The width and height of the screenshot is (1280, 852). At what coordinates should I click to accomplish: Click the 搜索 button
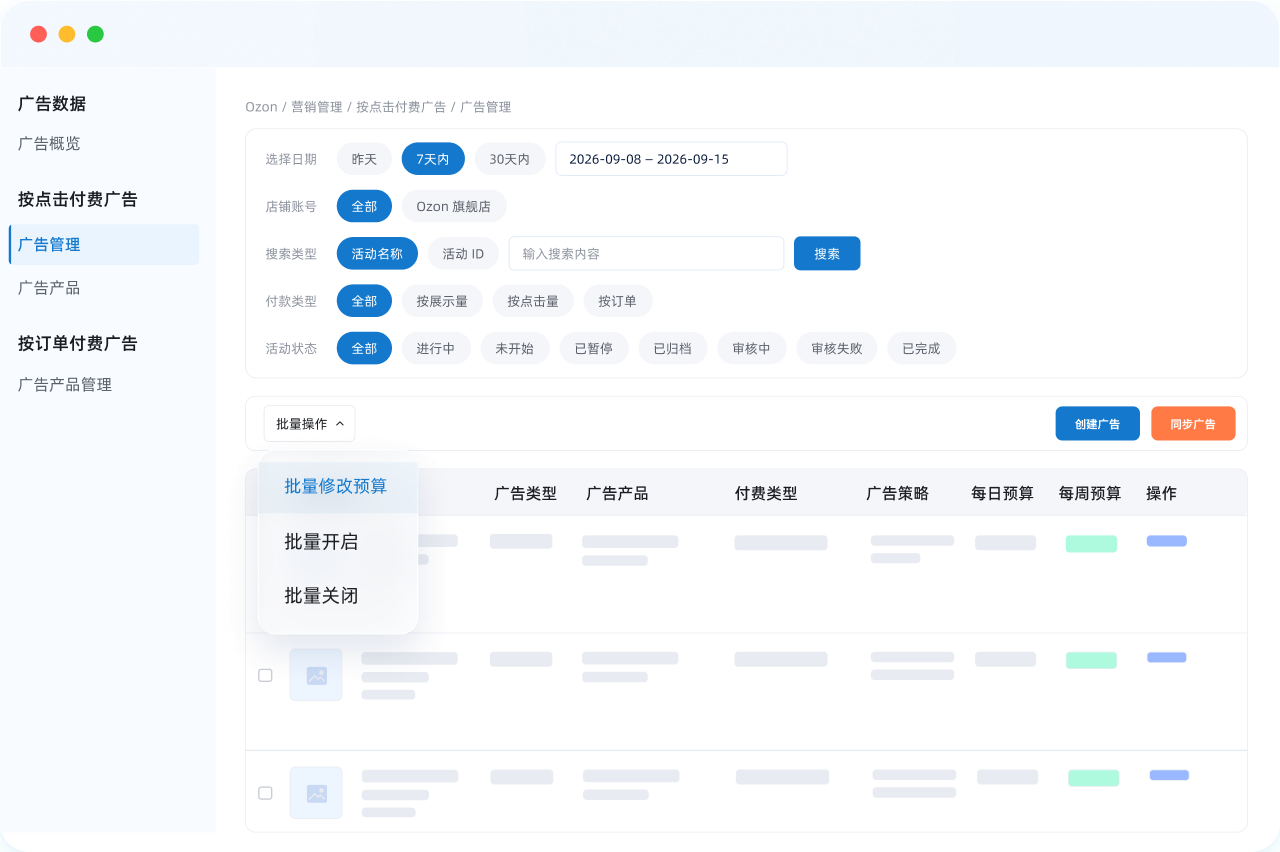click(827, 254)
